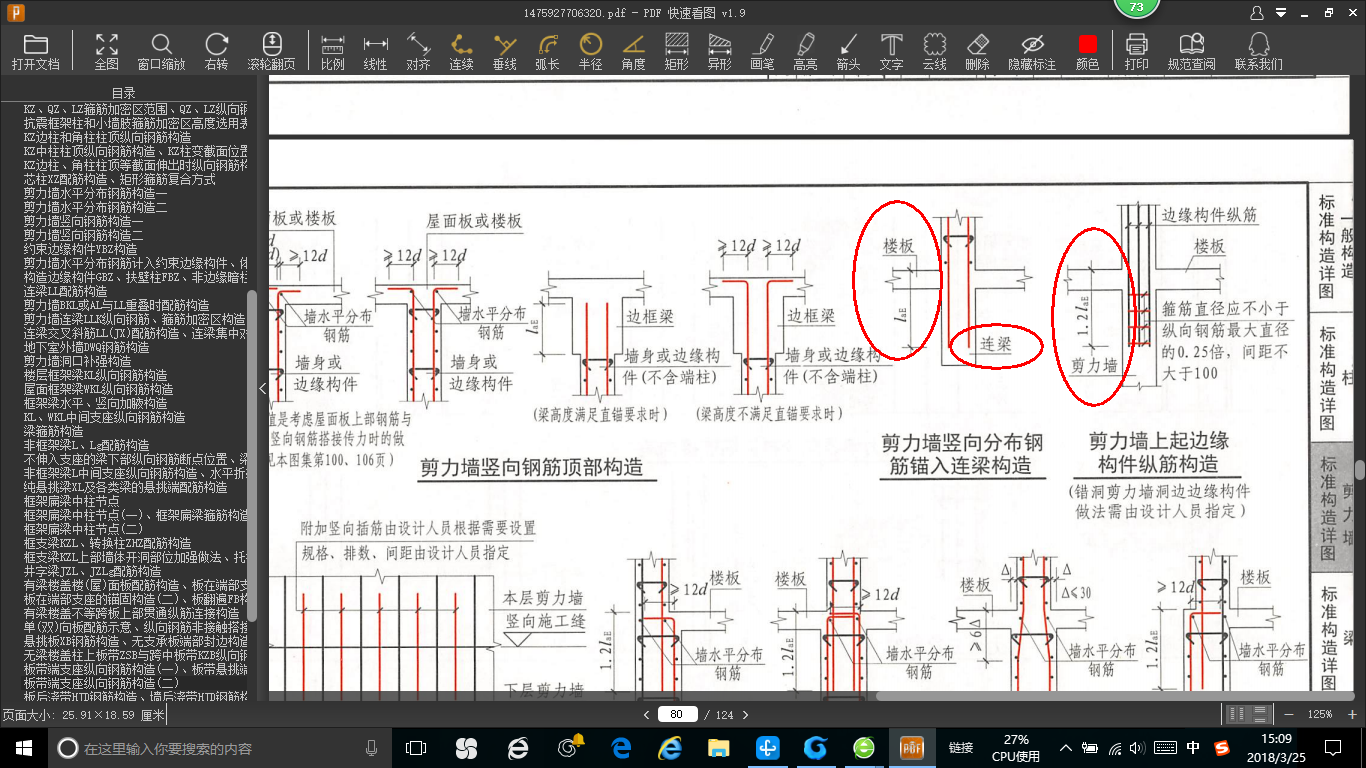Open File Explorer from taskbar
This screenshot has height=768, width=1366.
point(718,747)
